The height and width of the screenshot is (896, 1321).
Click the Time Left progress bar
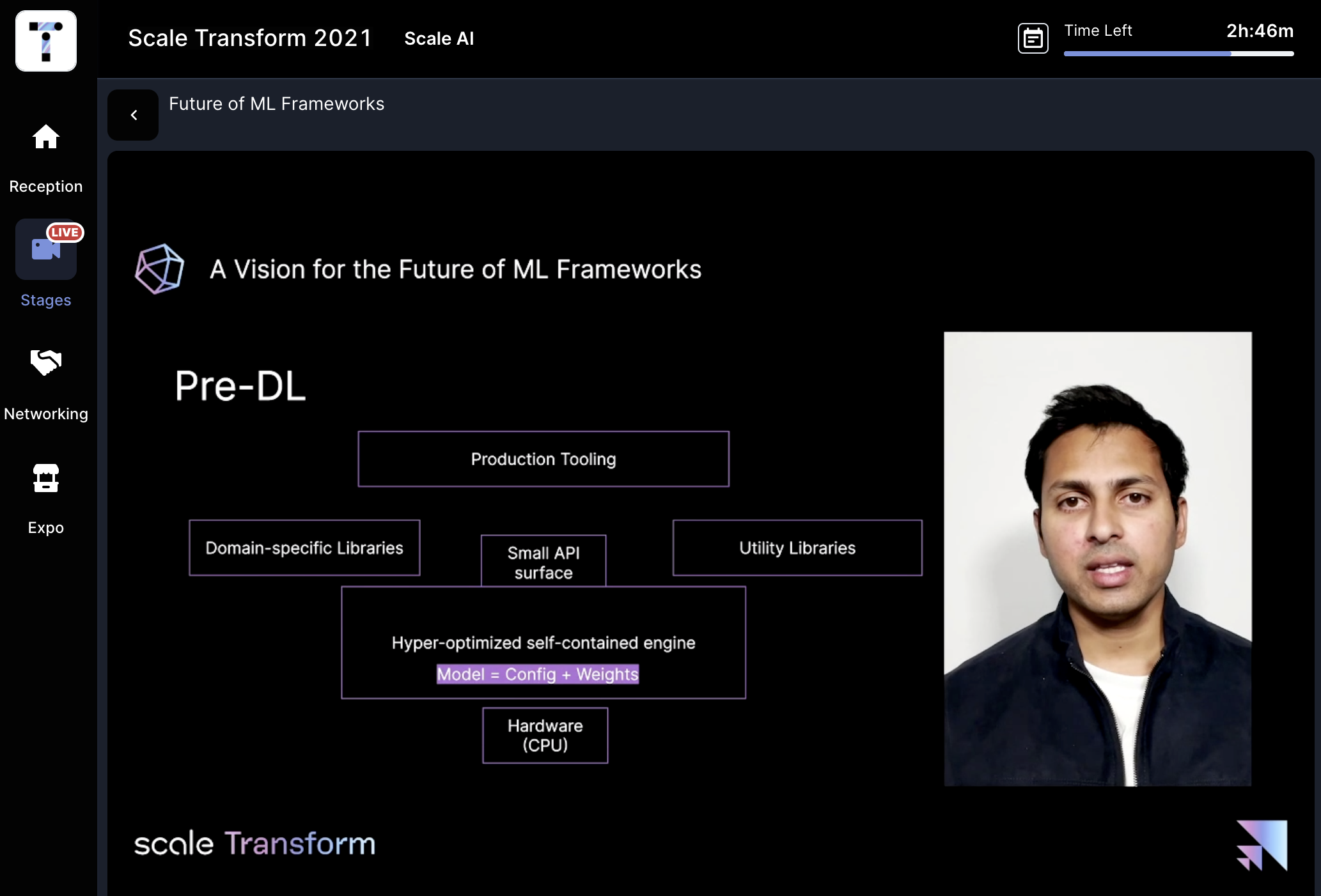pyautogui.click(x=1179, y=54)
